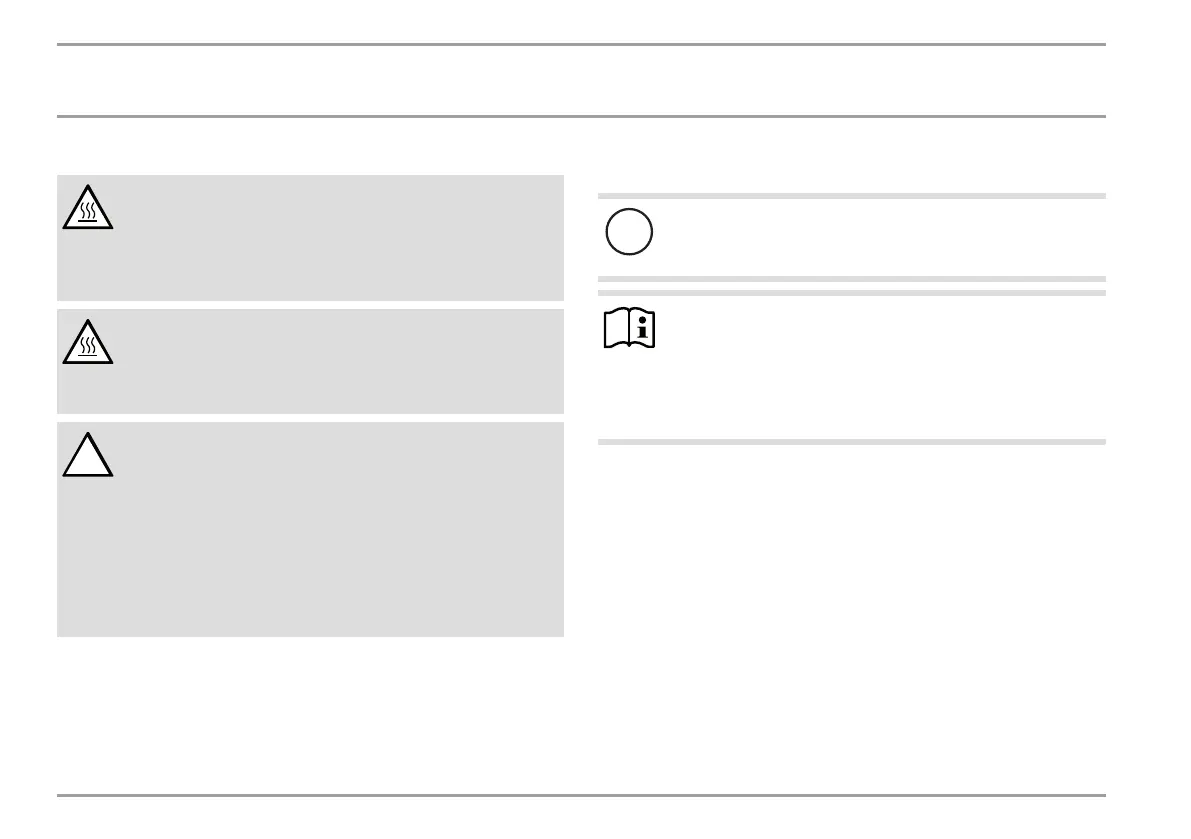Image resolution: width=1191 pixels, height=839 pixels.
Task: Click the second horizontal line under header
Action: coord(581,116)
